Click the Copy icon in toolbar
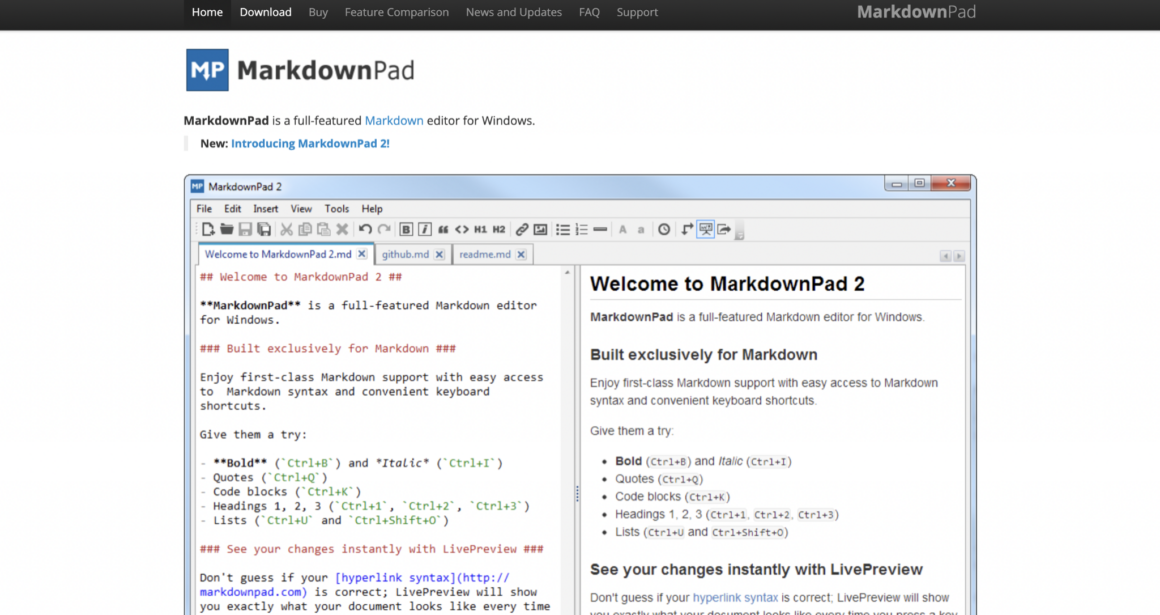The width and height of the screenshot is (1160, 615). point(304,229)
